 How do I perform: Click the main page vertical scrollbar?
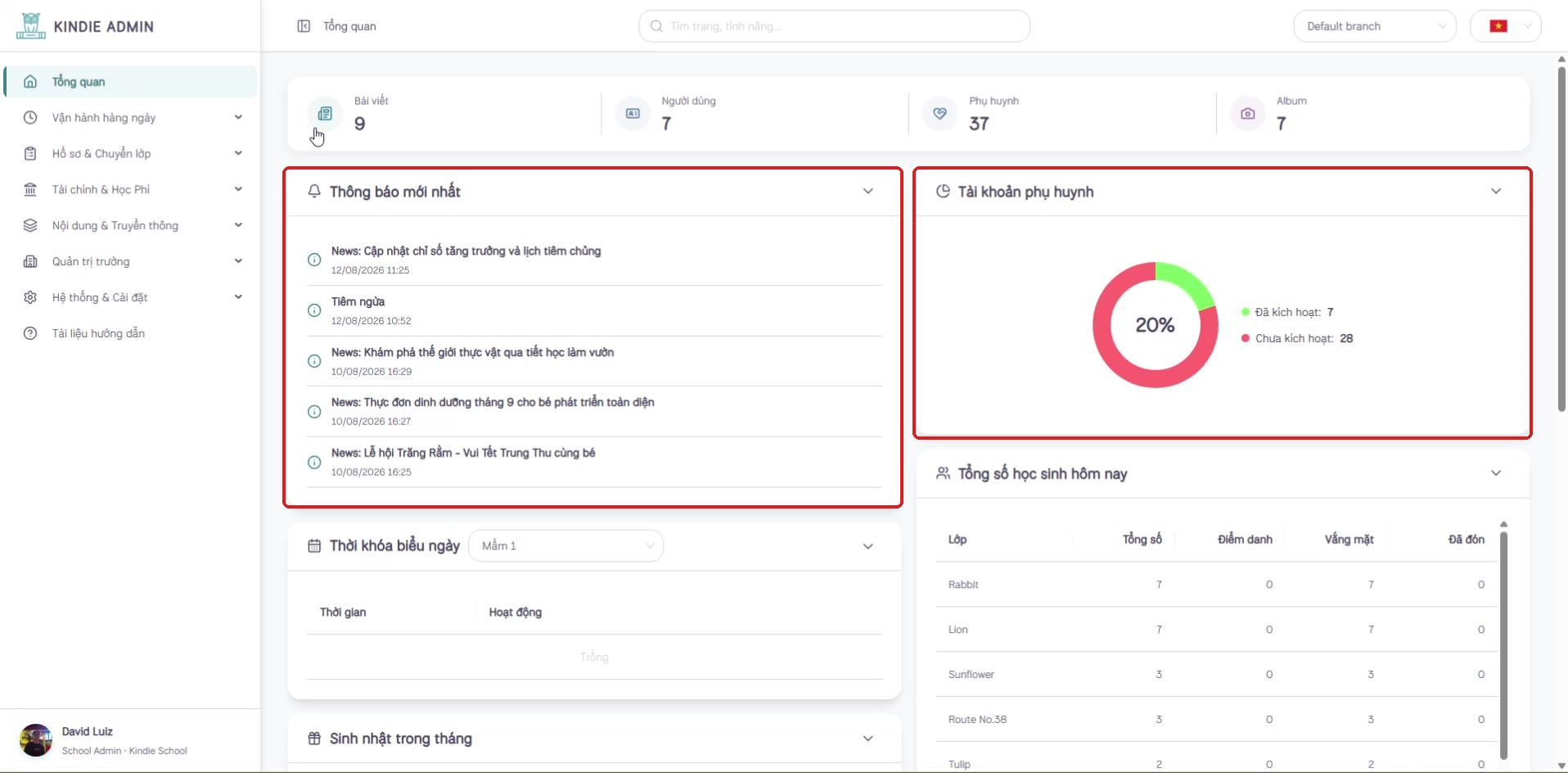[1561, 239]
